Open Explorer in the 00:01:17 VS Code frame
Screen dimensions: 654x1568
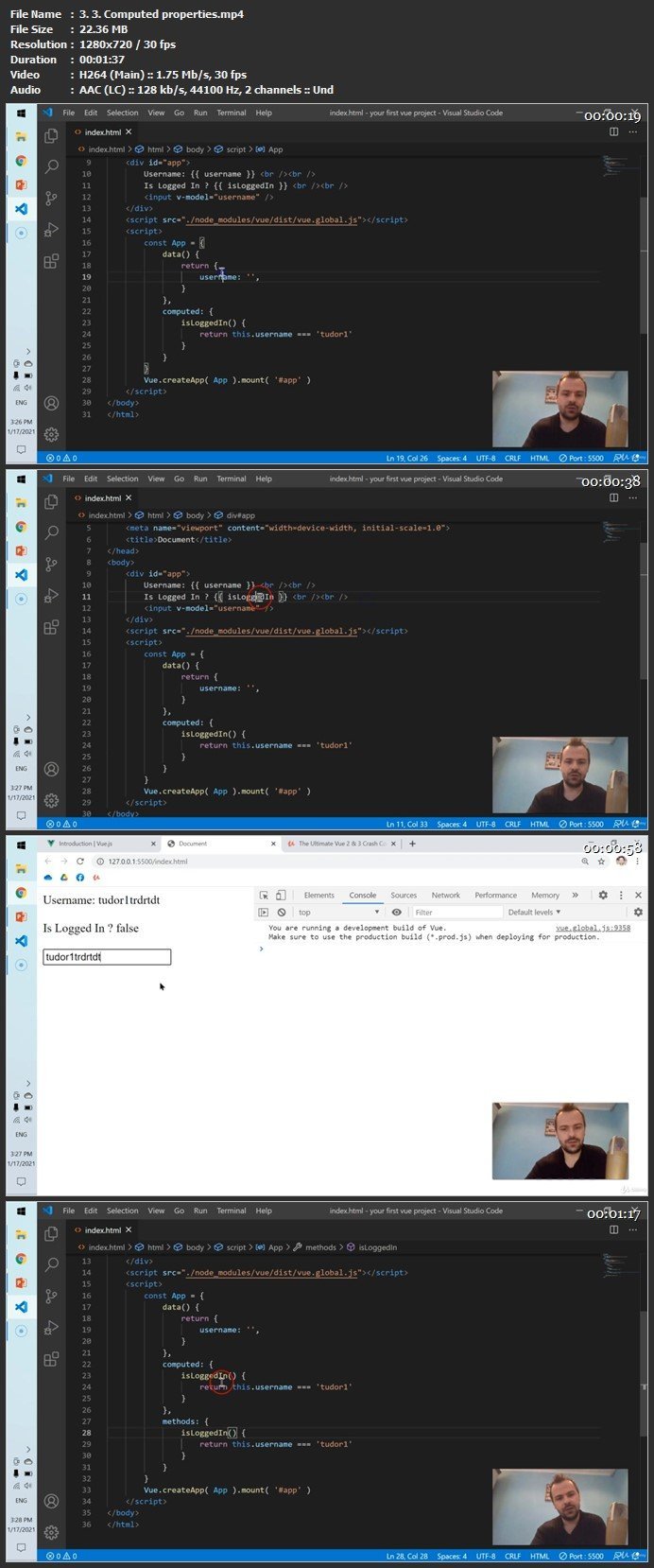point(52,1235)
